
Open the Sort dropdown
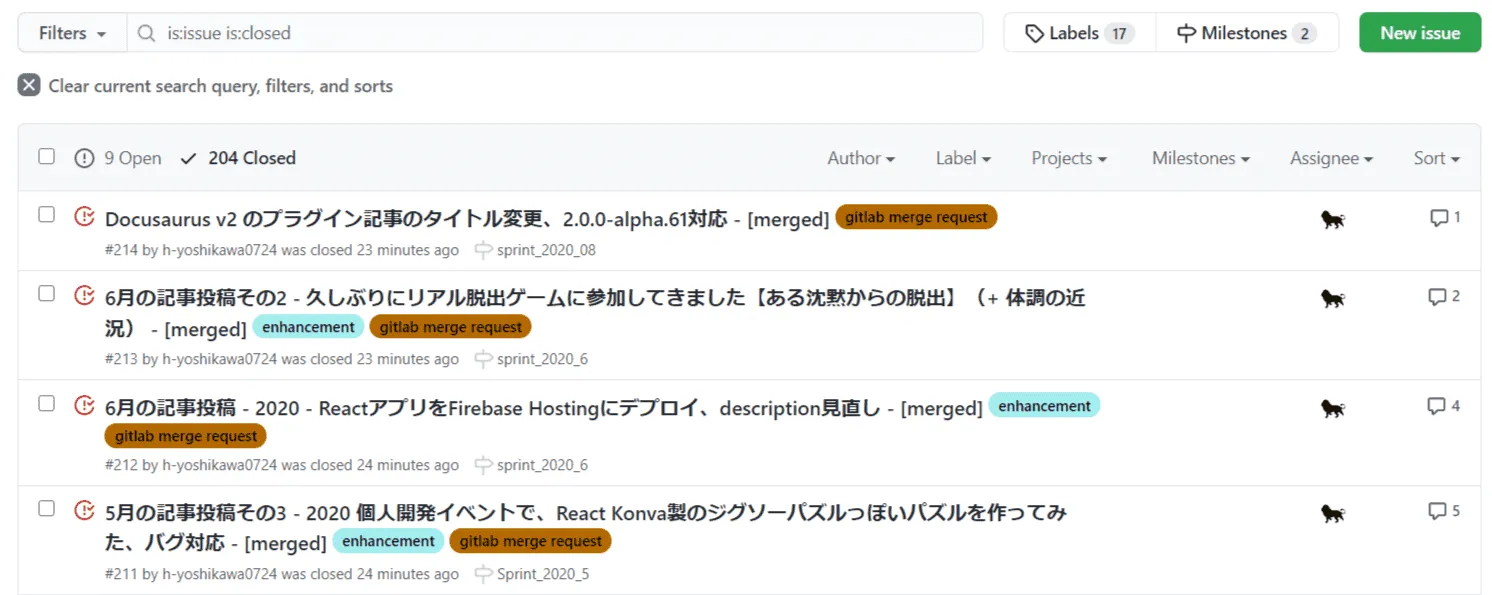tap(1434, 158)
